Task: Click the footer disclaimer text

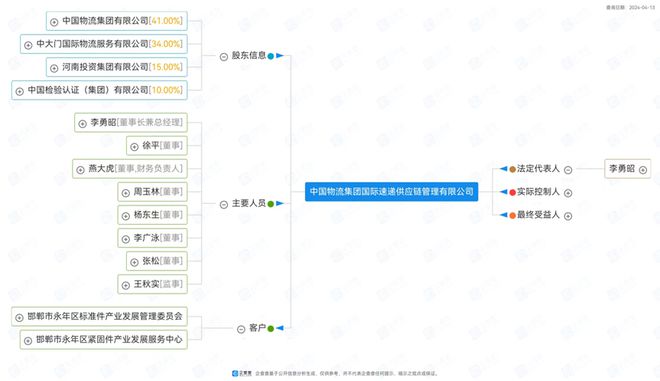Action: (x=346, y=373)
